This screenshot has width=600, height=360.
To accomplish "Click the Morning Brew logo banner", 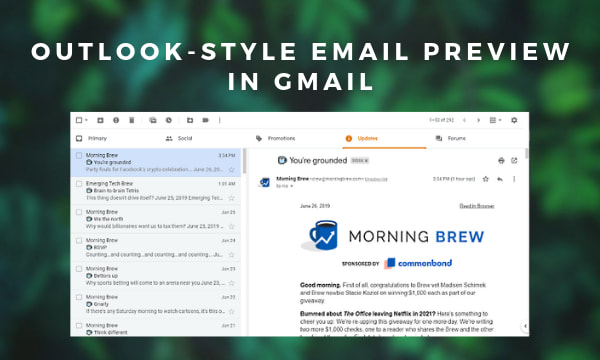I will [393, 236].
